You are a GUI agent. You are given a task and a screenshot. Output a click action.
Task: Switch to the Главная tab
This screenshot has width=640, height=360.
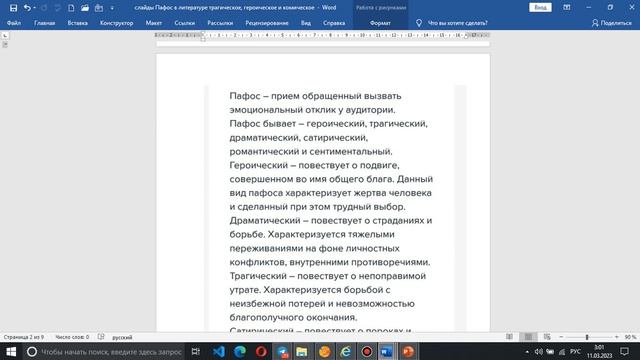(x=44, y=23)
